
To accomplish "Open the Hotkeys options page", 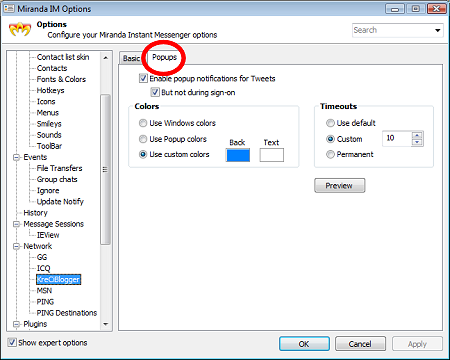I will [x=50, y=90].
